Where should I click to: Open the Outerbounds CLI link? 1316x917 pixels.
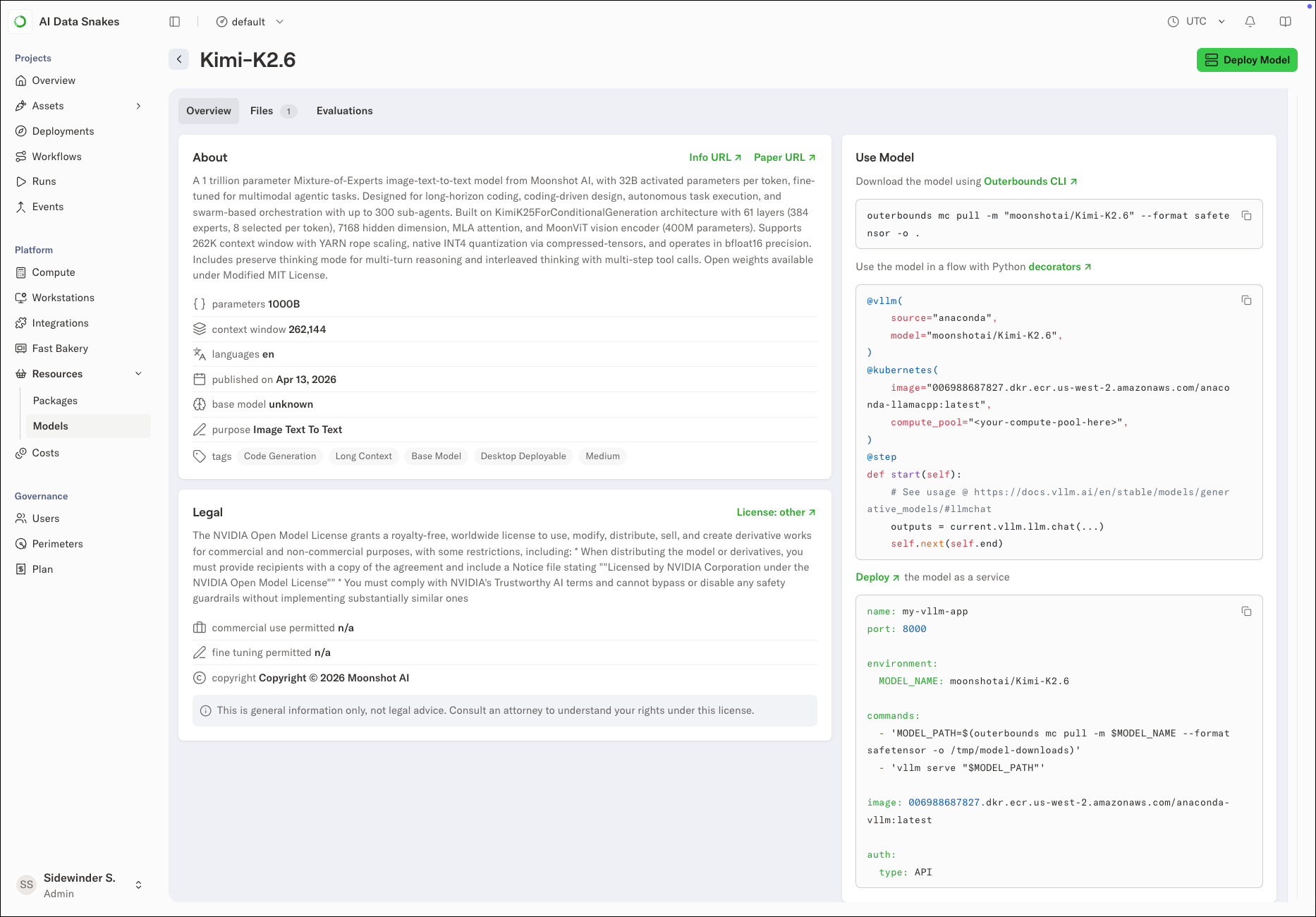click(x=1030, y=181)
